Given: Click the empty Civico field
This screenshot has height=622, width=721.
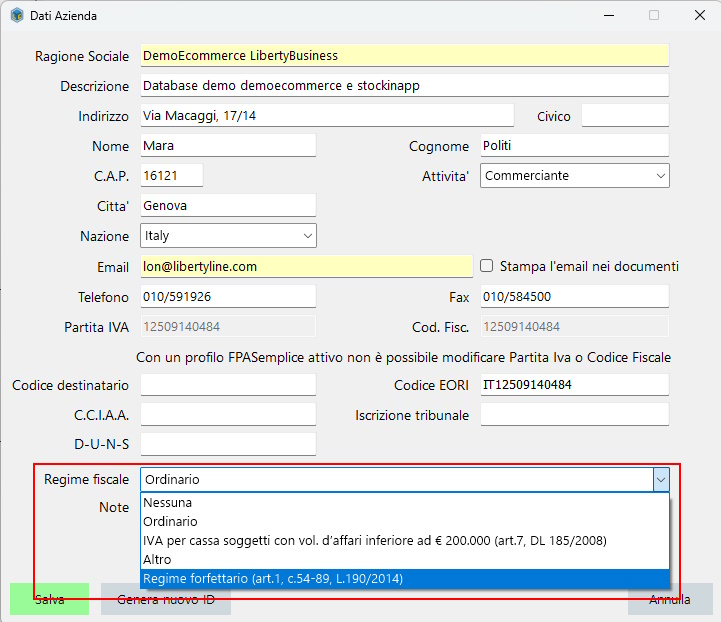Looking at the screenshot, I should (625, 116).
